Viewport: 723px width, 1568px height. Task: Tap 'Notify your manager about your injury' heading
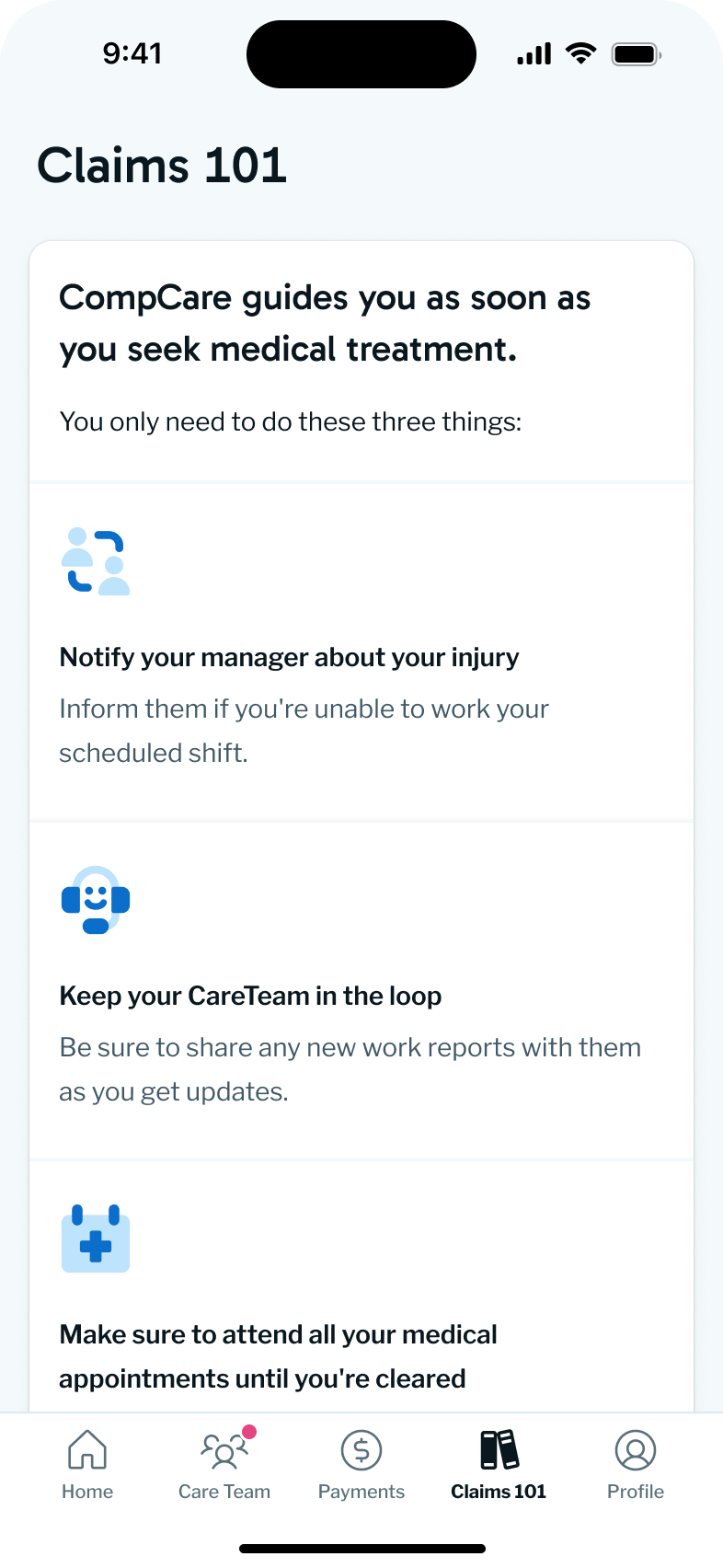[289, 657]
